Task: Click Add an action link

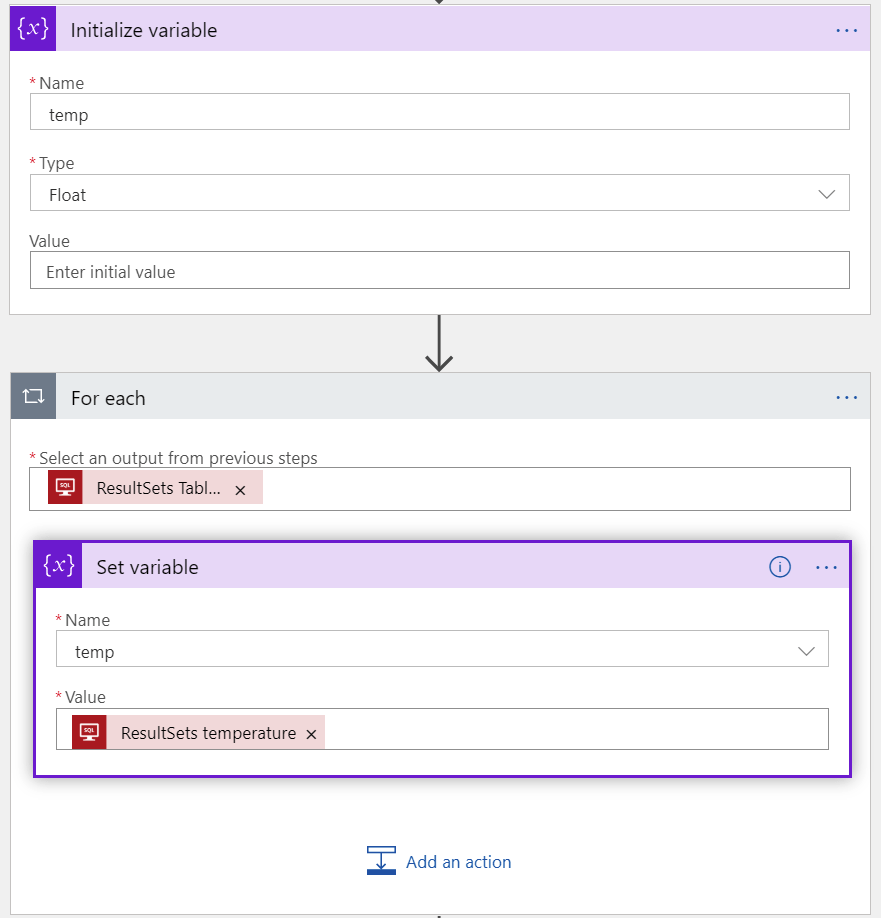Action: pos(458,862)
